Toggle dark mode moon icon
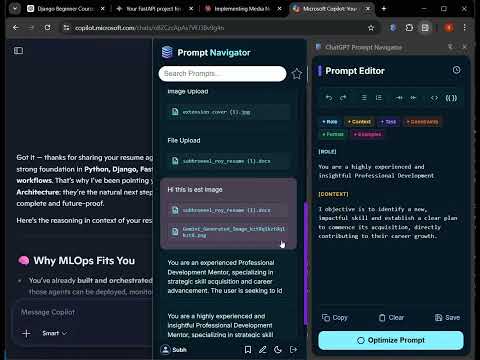This screenshot has width=480, height=360. 278,349
